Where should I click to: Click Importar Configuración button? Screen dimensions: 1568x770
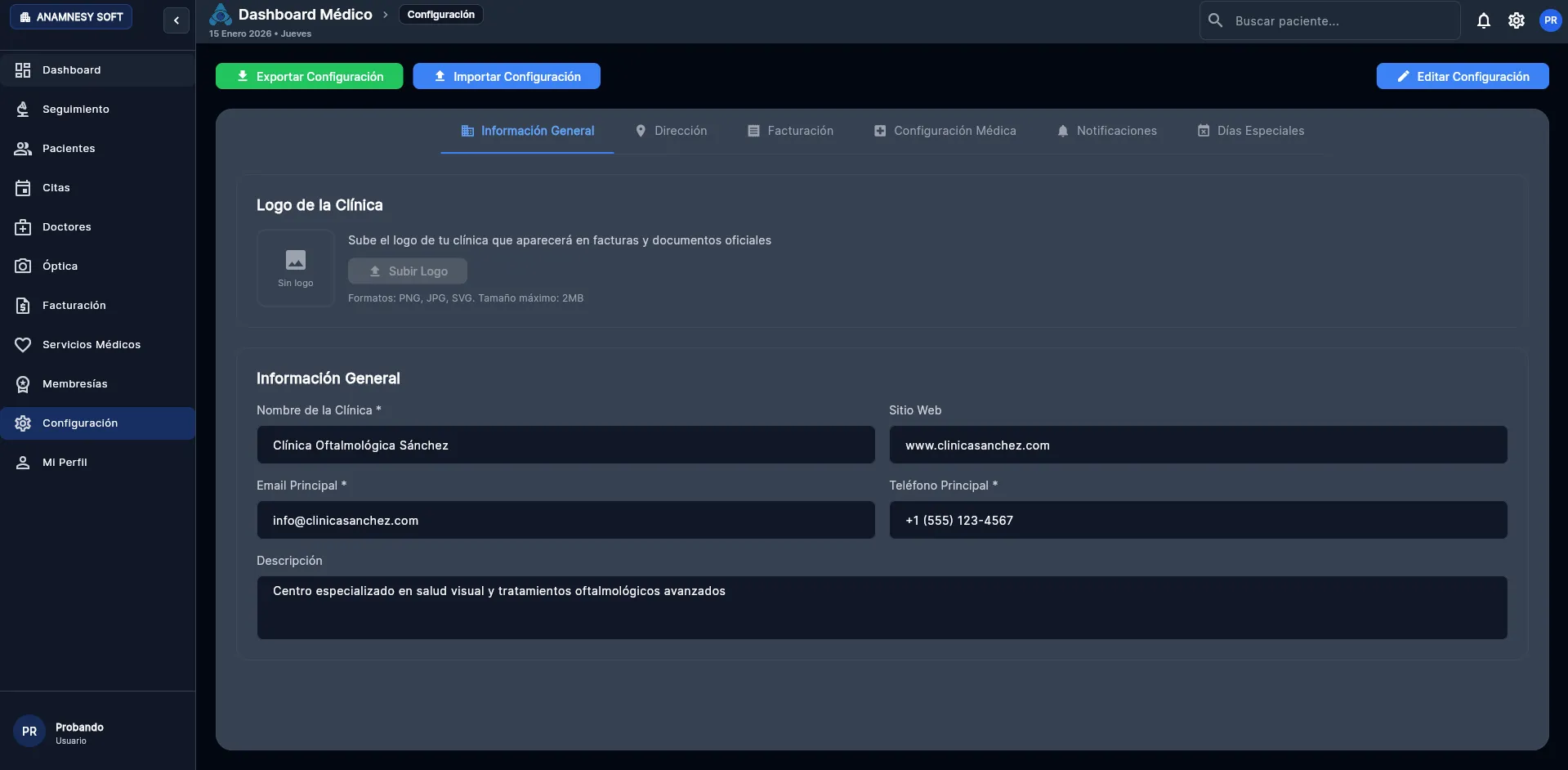click(x=507, y=76)
